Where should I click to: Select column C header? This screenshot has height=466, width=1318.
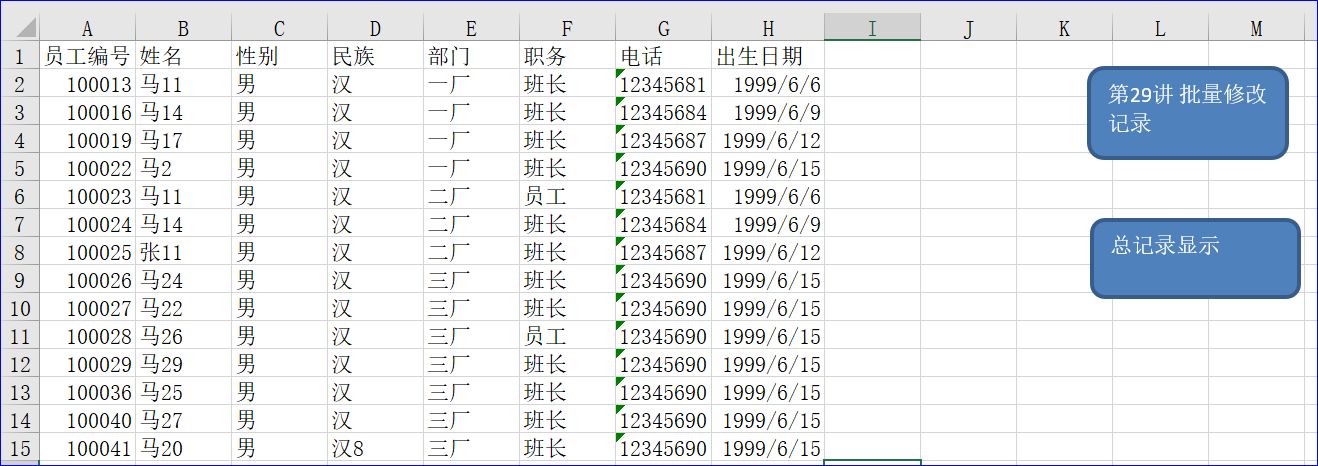[x=280, y=28]
